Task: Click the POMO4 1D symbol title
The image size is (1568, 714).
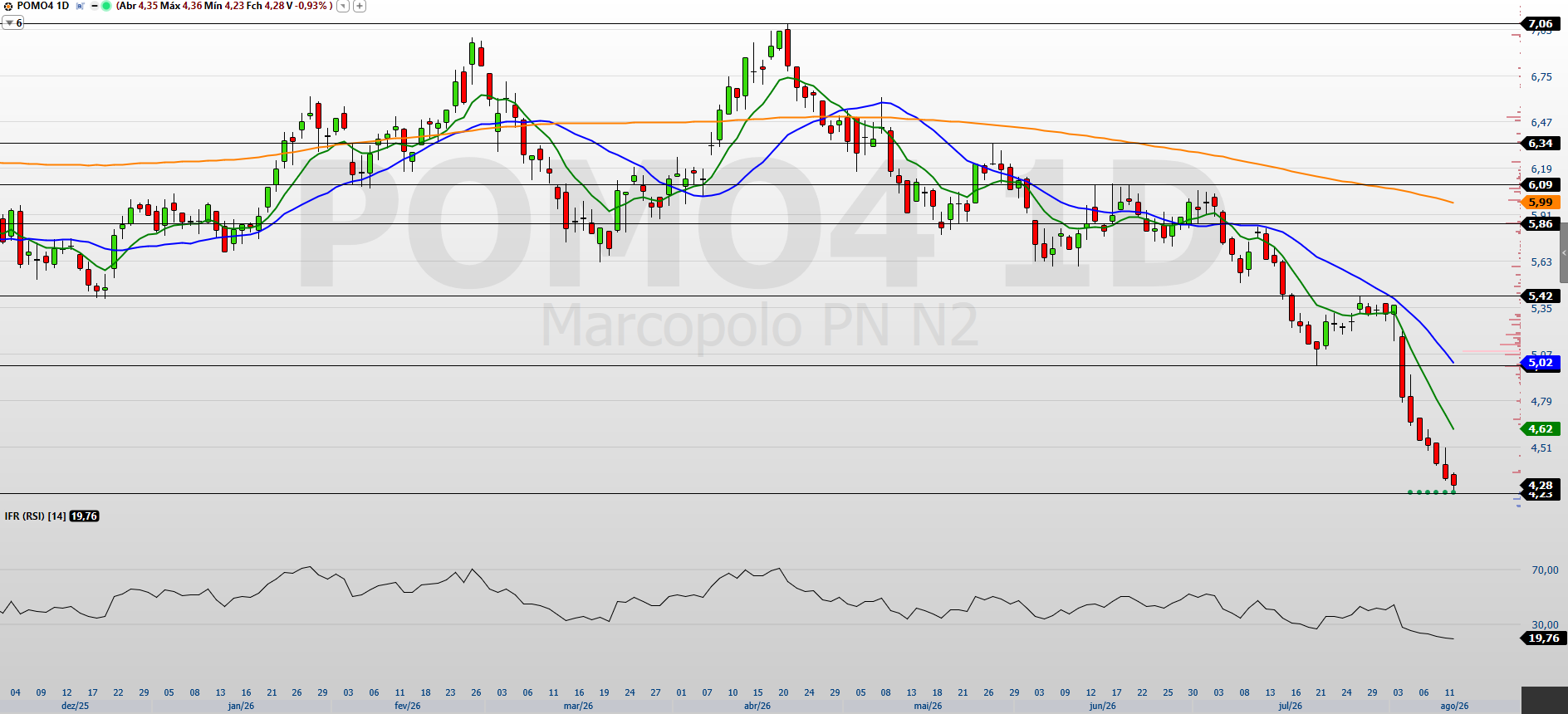Action: click(x=43, y=6)
